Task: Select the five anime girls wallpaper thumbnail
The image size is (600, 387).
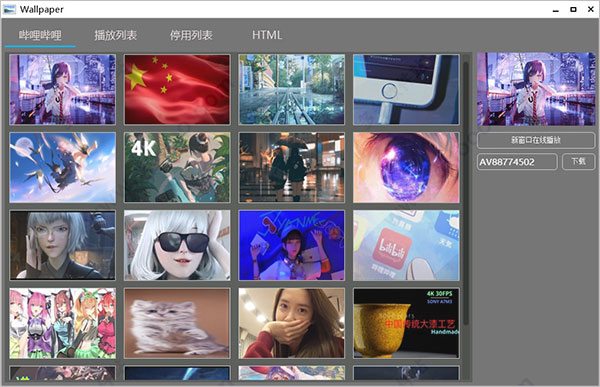Action: 62,323
